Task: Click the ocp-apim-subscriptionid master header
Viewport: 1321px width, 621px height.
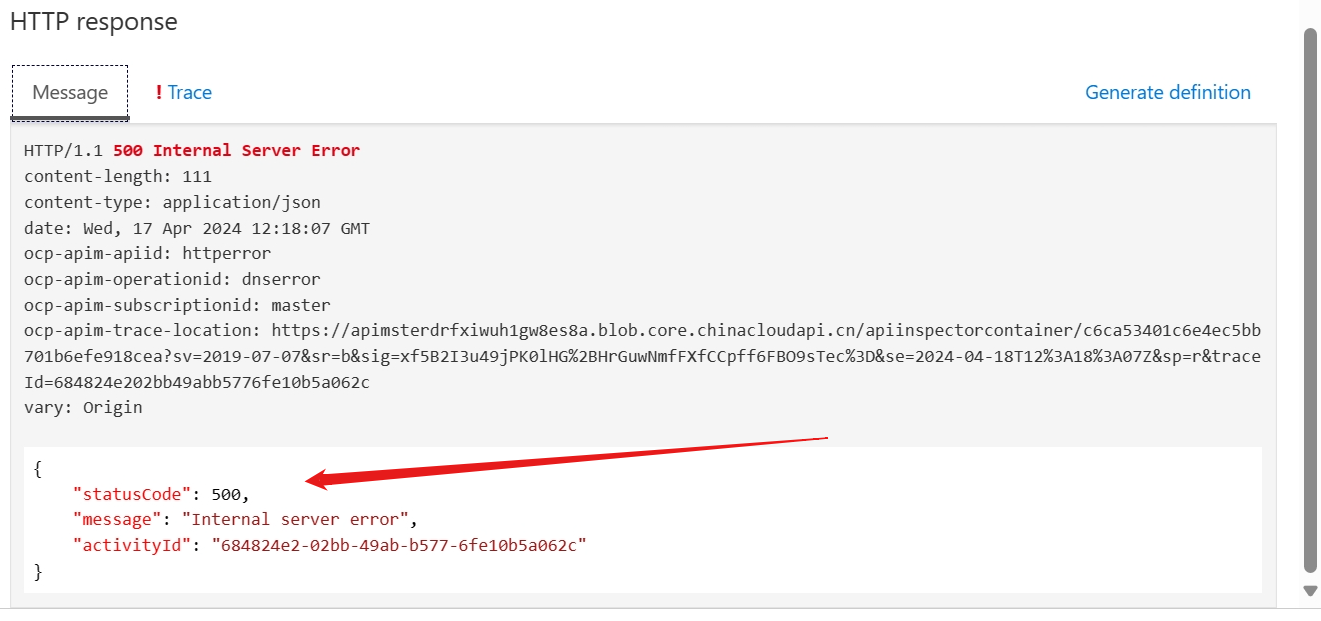Action: (177, 305)
